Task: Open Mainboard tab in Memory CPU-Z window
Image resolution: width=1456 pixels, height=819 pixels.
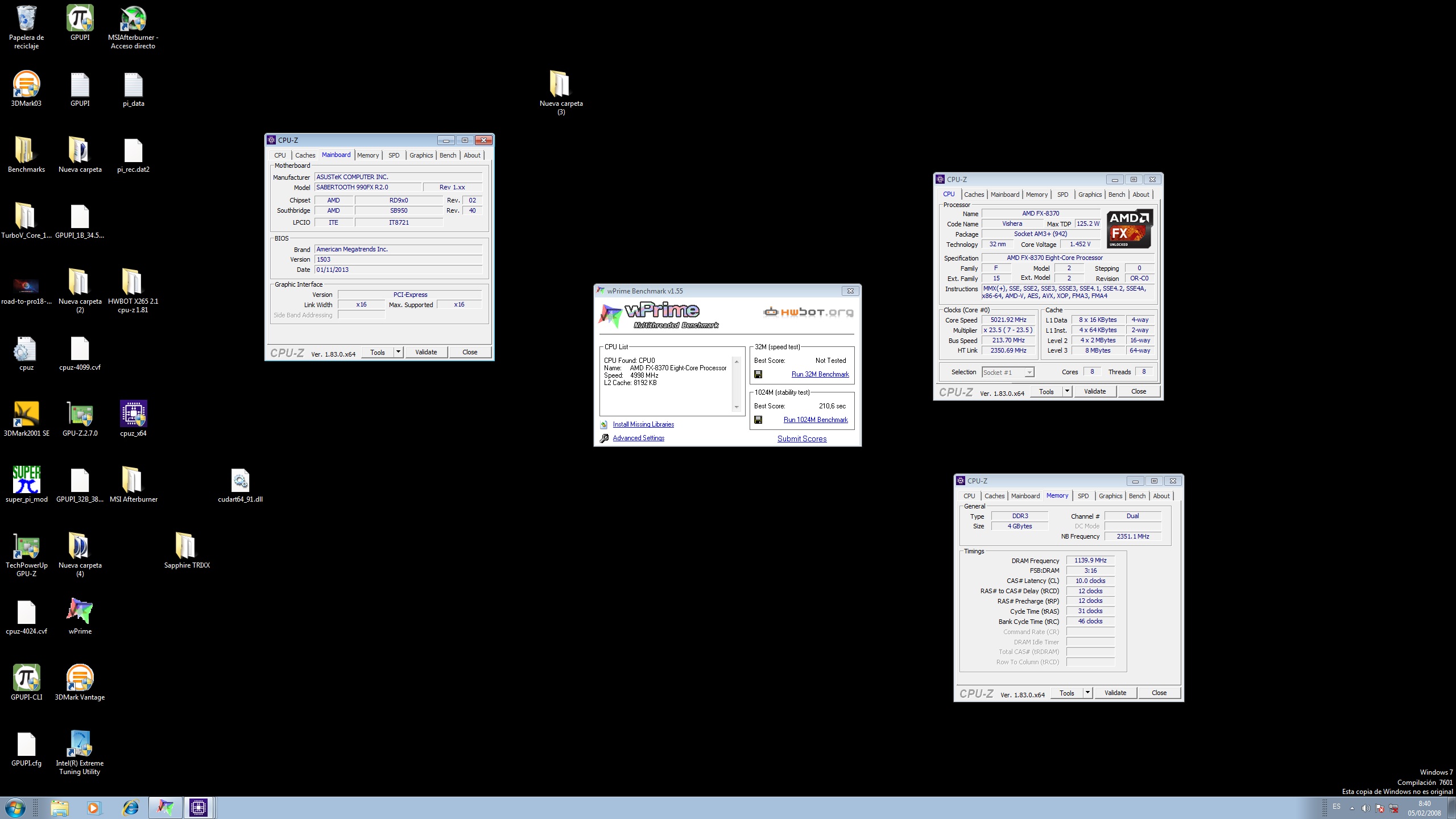Action: point(1025,496)
